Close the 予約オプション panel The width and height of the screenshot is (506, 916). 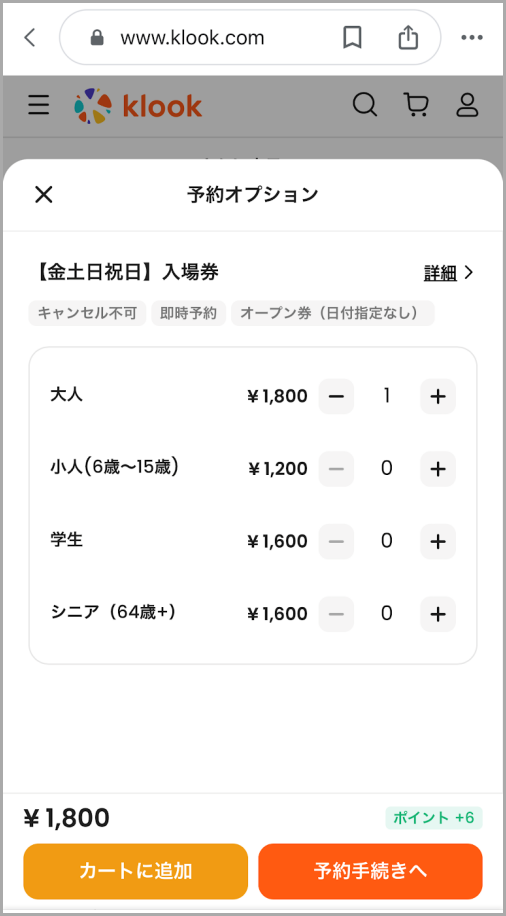coord(44,195)
